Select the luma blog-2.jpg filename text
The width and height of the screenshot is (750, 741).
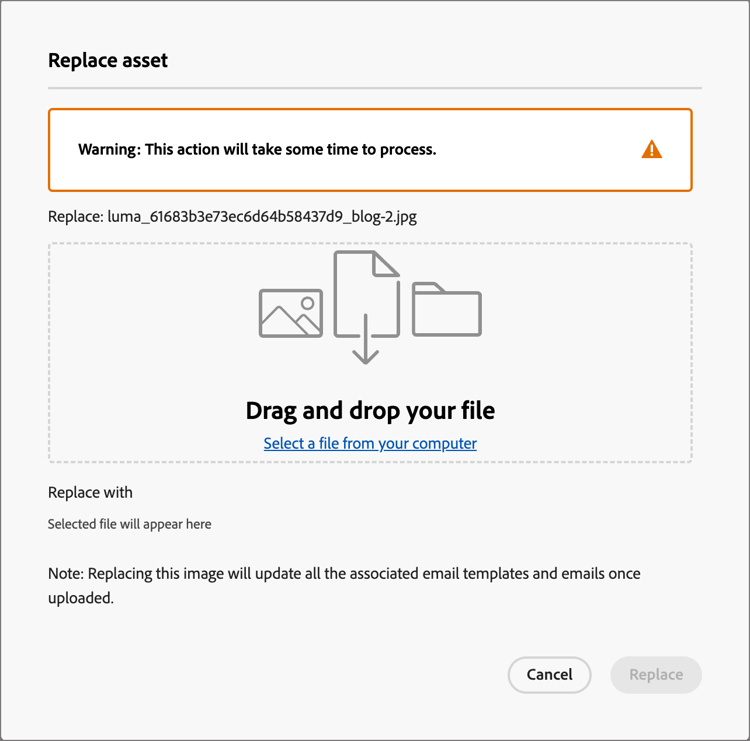click(x=262, y=217)
